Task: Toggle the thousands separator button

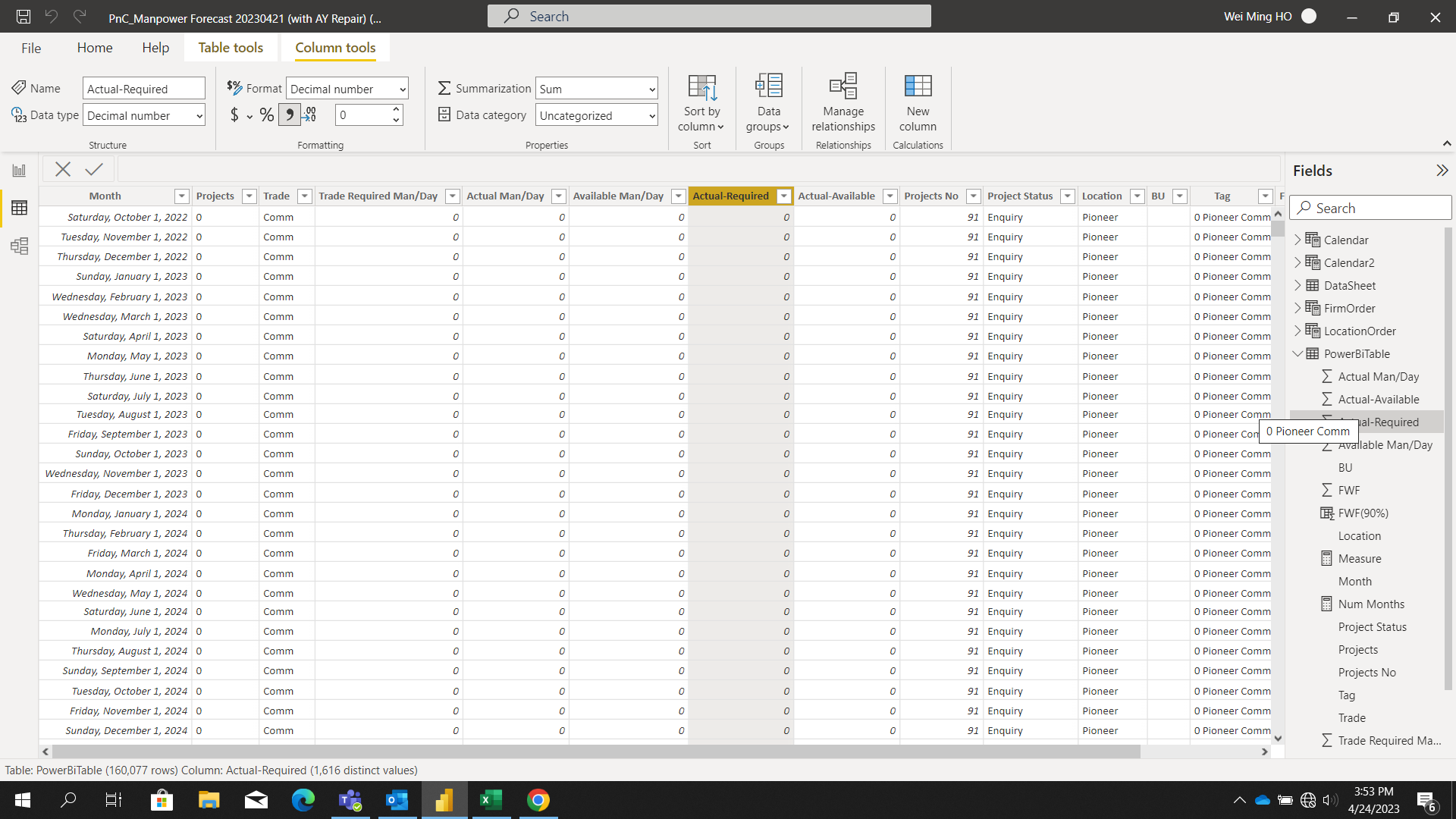Action: (290, 115)
